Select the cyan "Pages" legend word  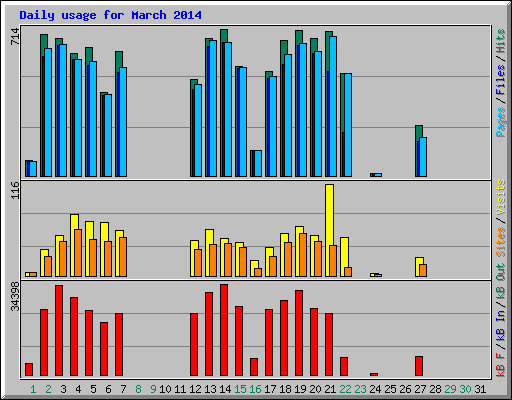501,122
